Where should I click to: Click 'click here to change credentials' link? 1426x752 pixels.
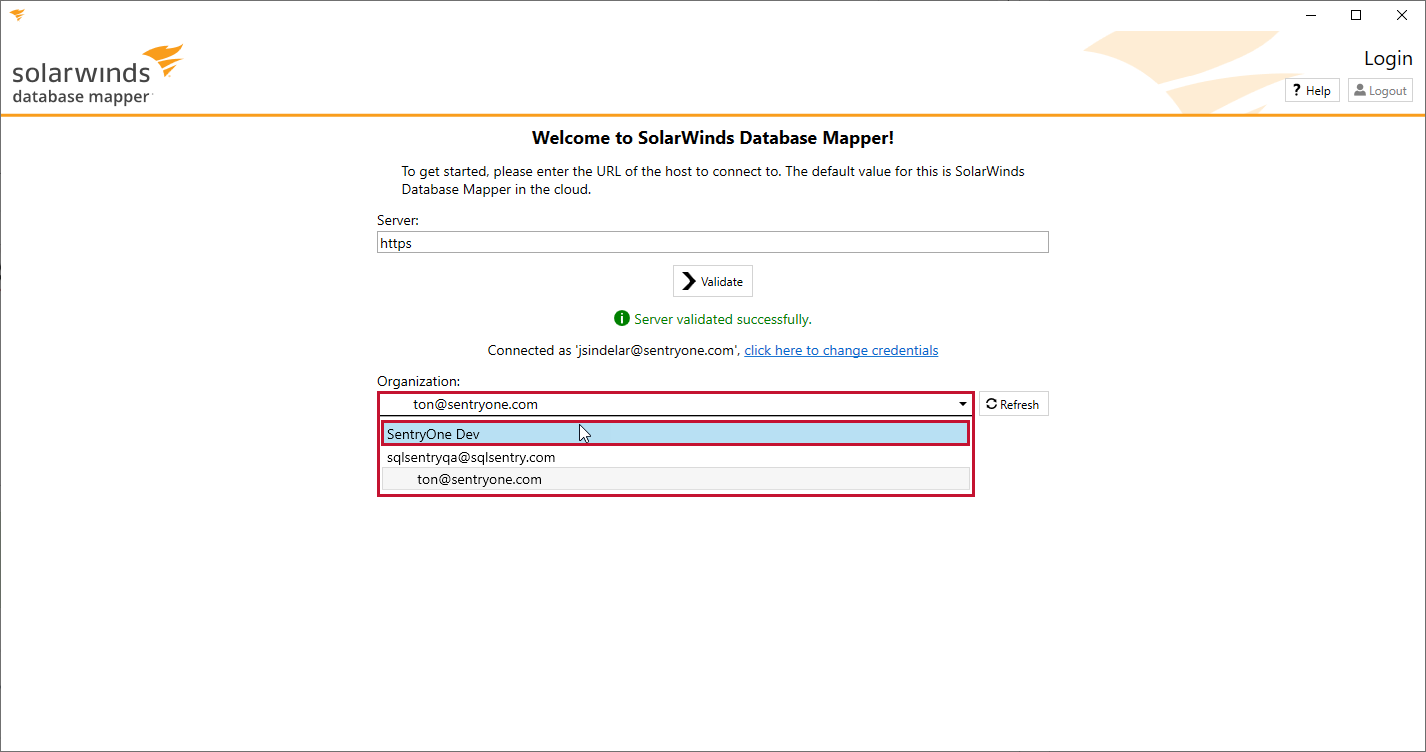coord(841,350)
